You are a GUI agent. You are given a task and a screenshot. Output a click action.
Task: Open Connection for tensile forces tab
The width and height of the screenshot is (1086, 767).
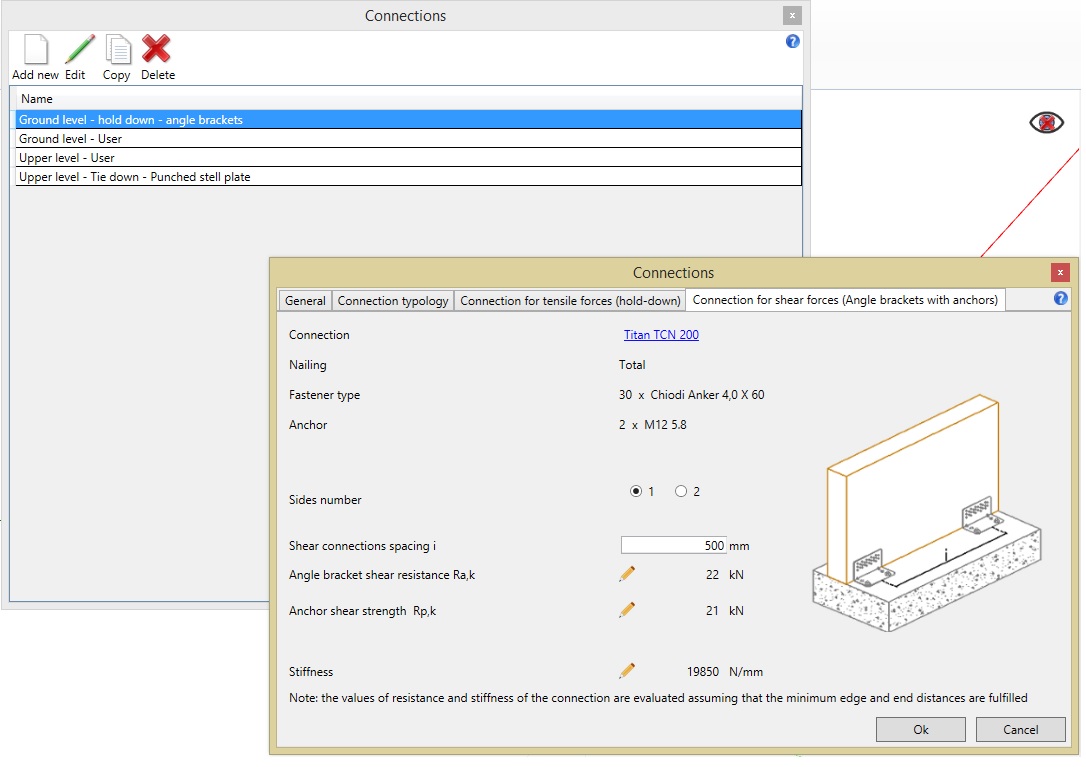click(x=570, y=301)
